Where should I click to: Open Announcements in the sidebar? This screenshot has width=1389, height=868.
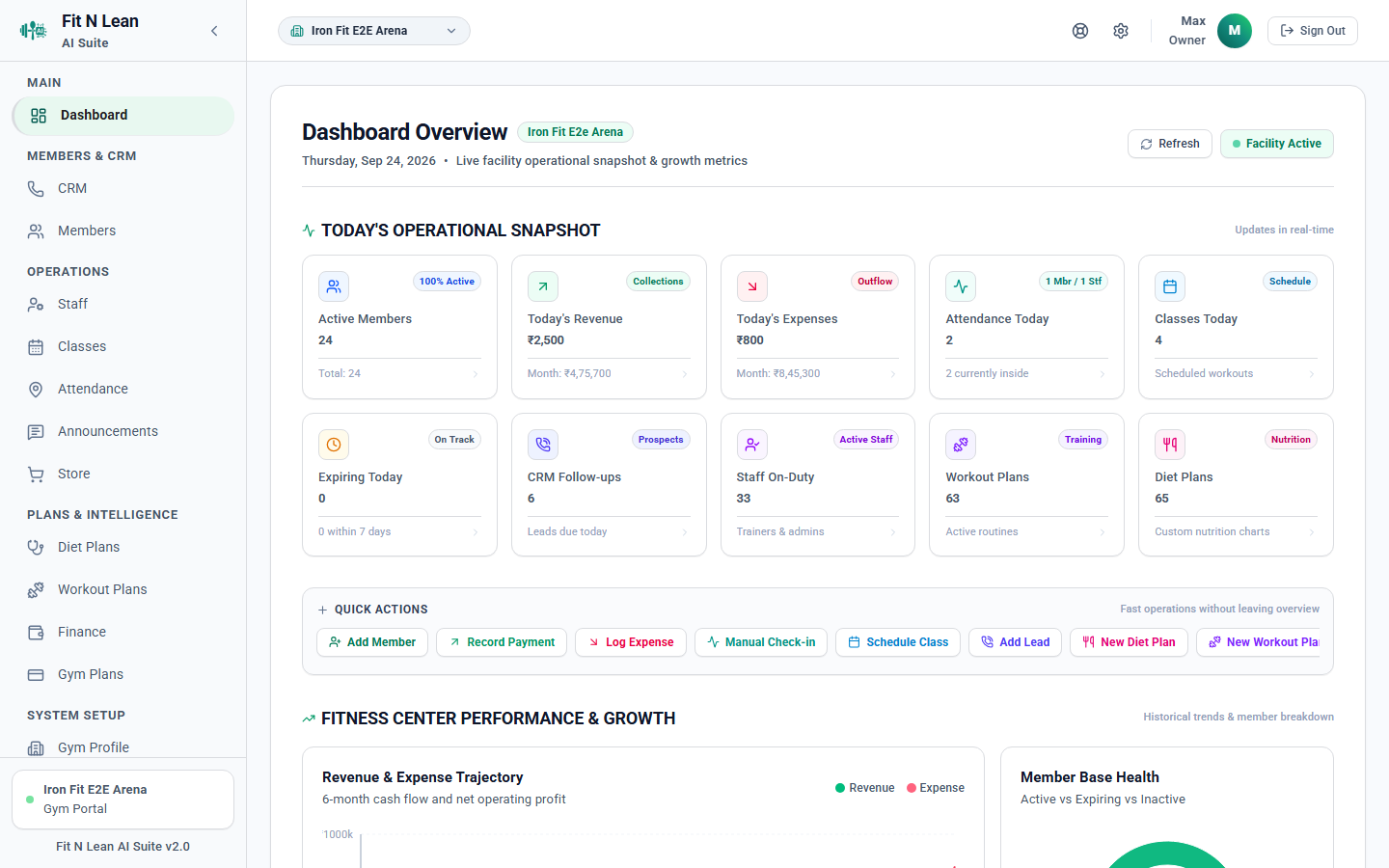point(123,432)
